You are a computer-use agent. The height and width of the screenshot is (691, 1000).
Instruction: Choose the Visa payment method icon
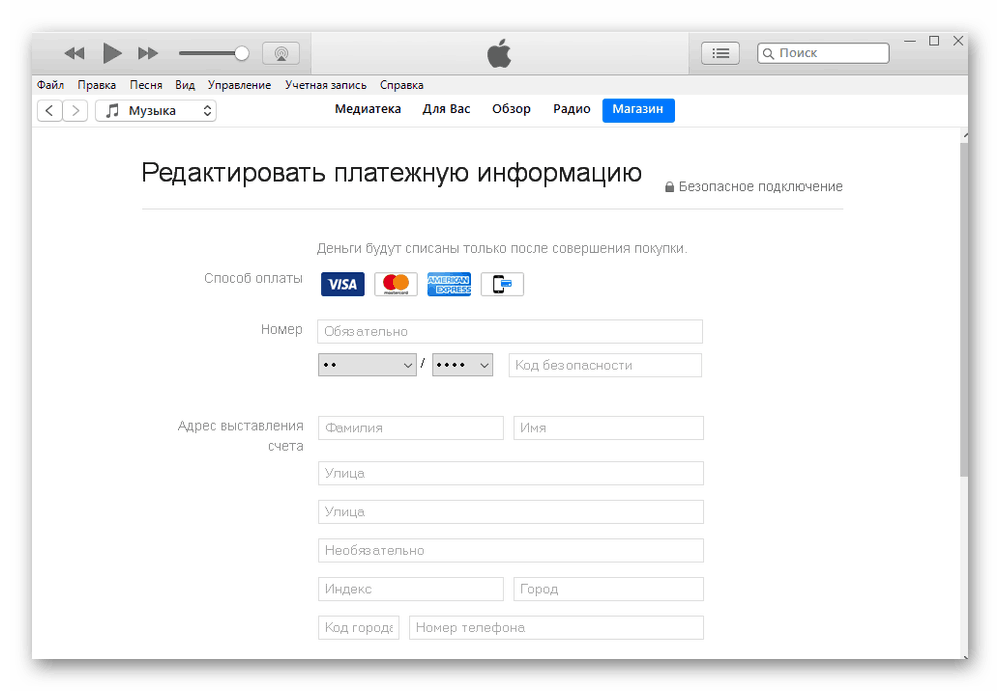(342, 284)
